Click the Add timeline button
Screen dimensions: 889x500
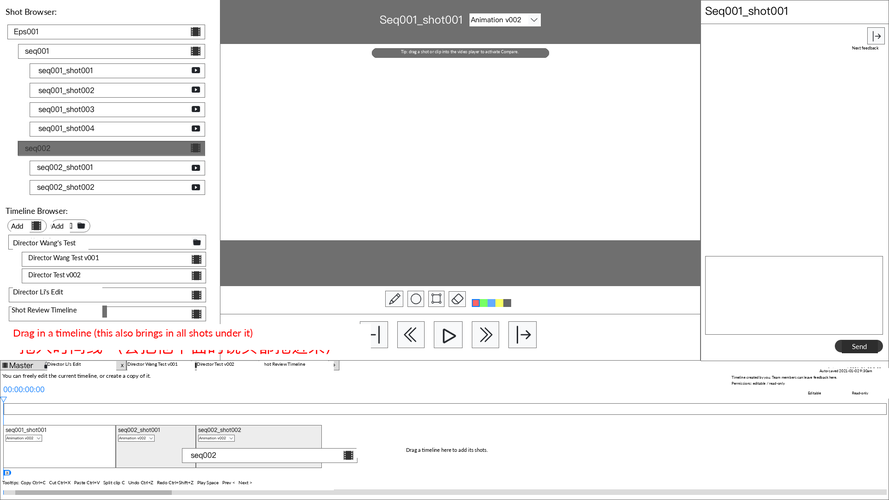coord(27,226)
